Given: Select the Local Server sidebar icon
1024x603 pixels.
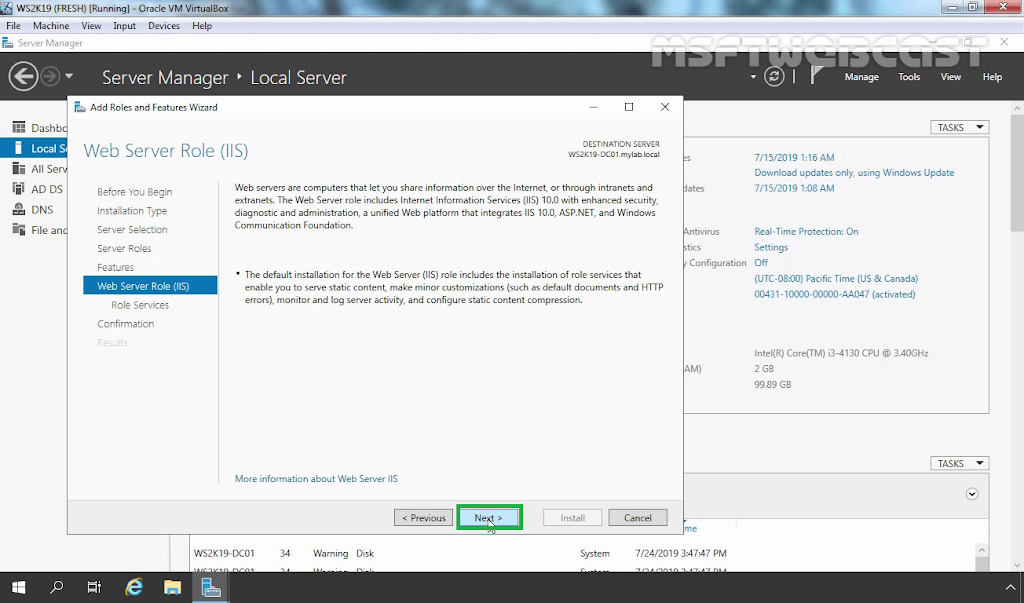Looking at the screenshot, I should coord(19,148).
